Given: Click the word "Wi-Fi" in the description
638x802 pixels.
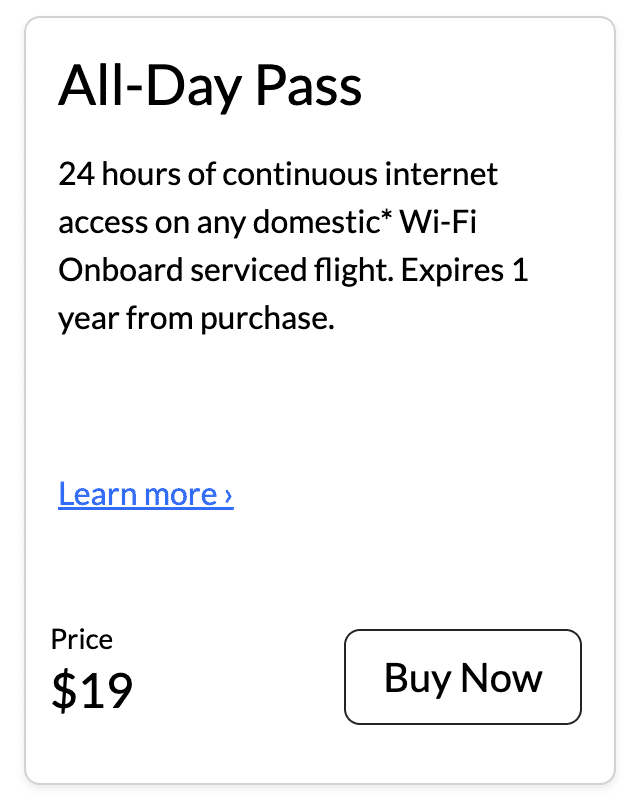Looking at the screenshot, I should (x=437, y=223).
